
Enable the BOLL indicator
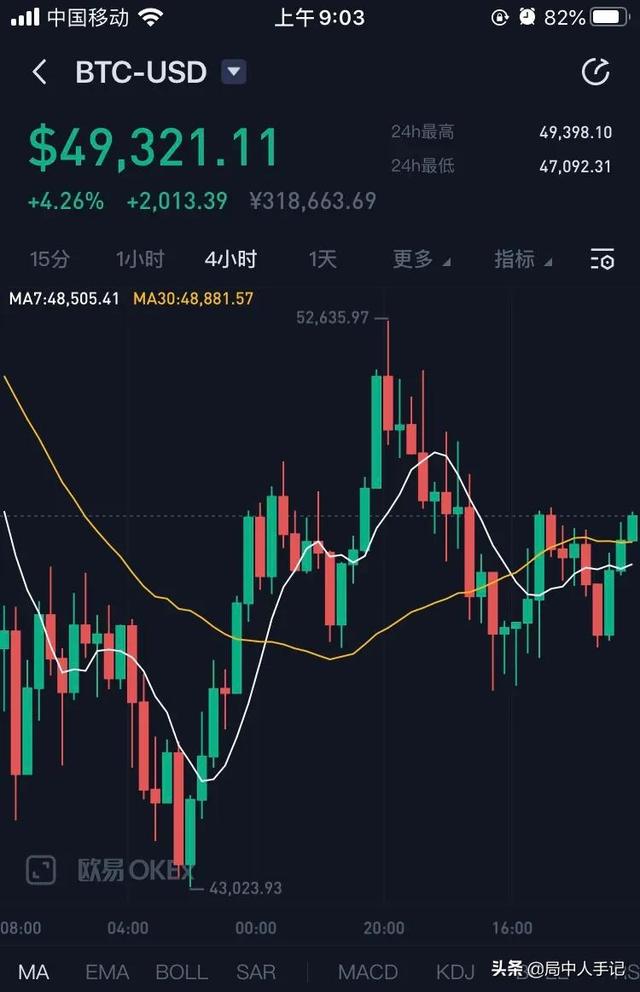tap(181, 971)
